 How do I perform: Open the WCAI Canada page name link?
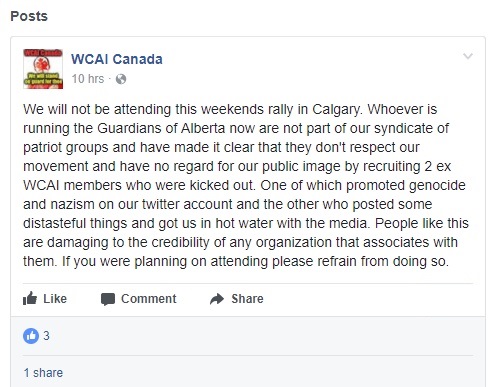coord(117,59)
